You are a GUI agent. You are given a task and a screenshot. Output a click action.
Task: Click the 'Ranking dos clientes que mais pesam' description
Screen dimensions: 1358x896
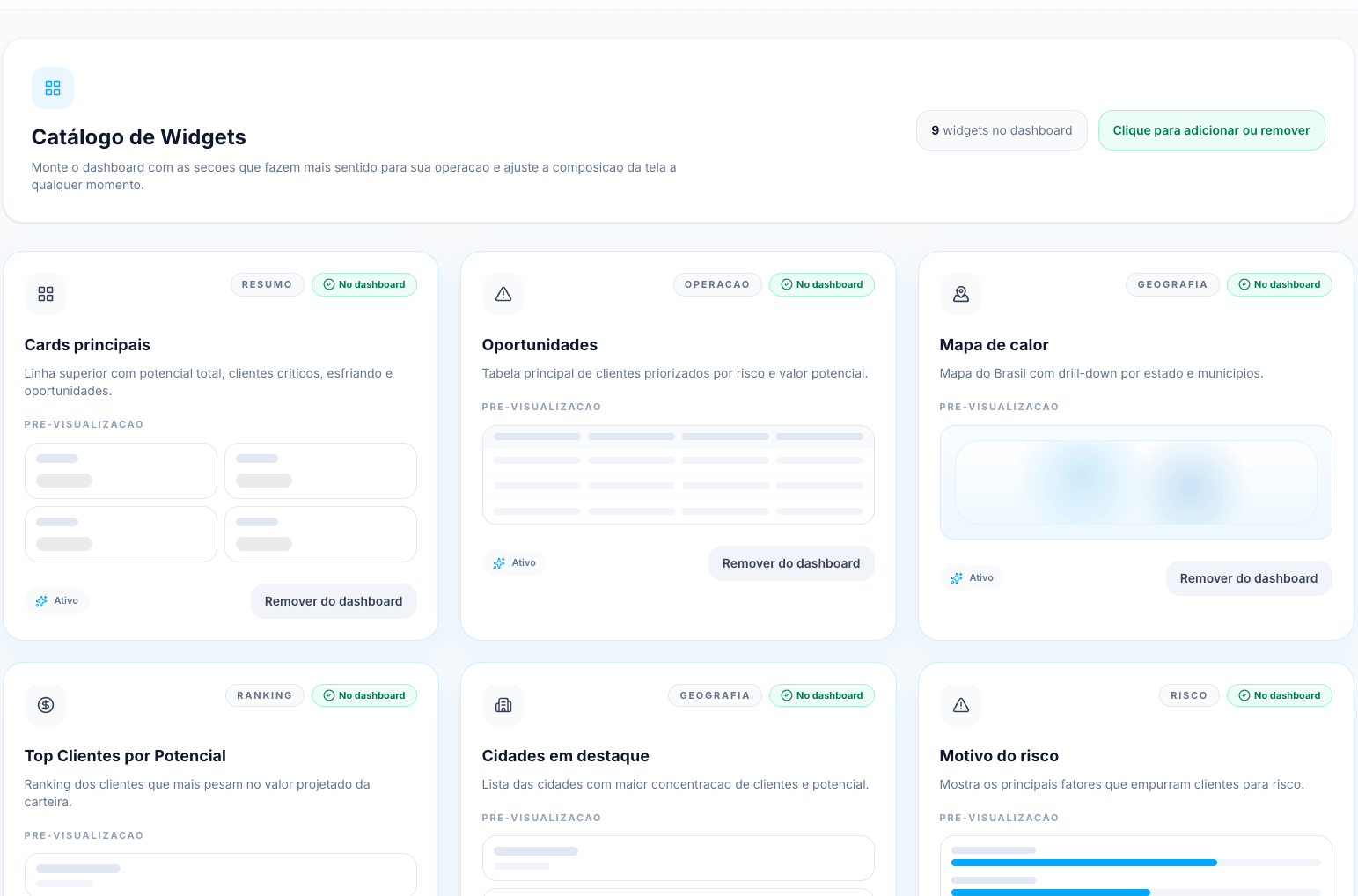(x=197, y=793)
